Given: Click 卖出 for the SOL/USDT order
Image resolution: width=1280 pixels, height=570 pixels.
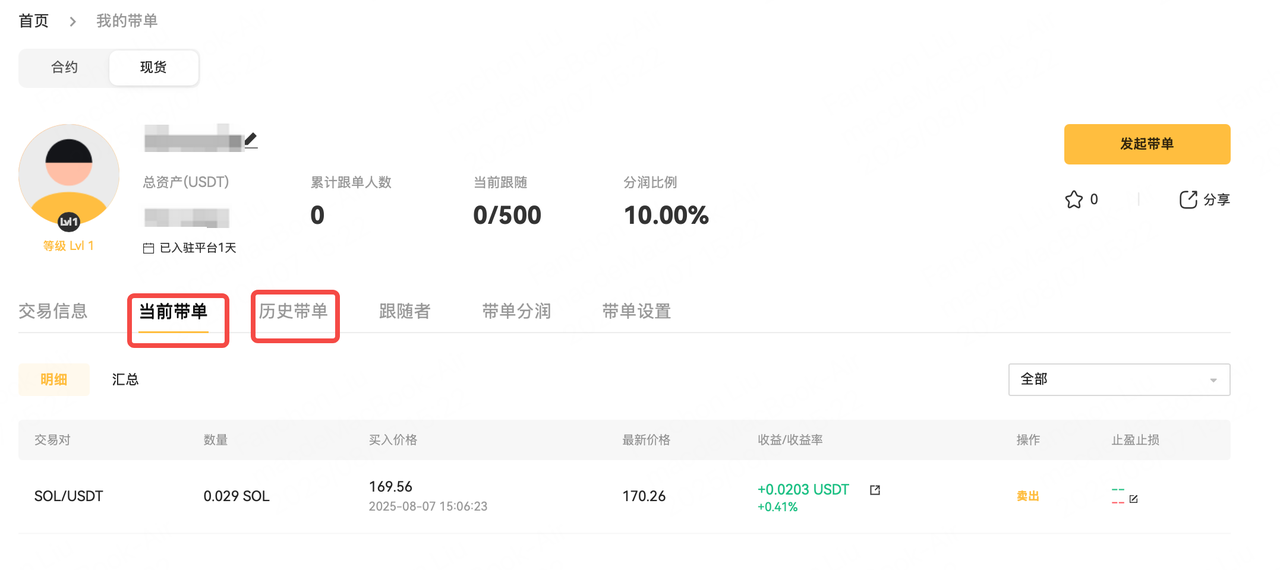Looking at the screenshot, I should pyautogui.click(x=1028, y=496).
